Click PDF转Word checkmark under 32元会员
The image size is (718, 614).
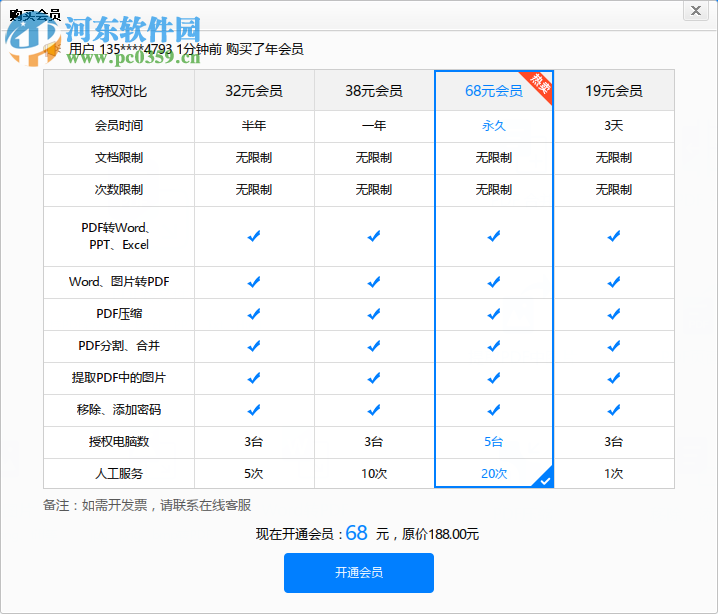tap(254, 236)
